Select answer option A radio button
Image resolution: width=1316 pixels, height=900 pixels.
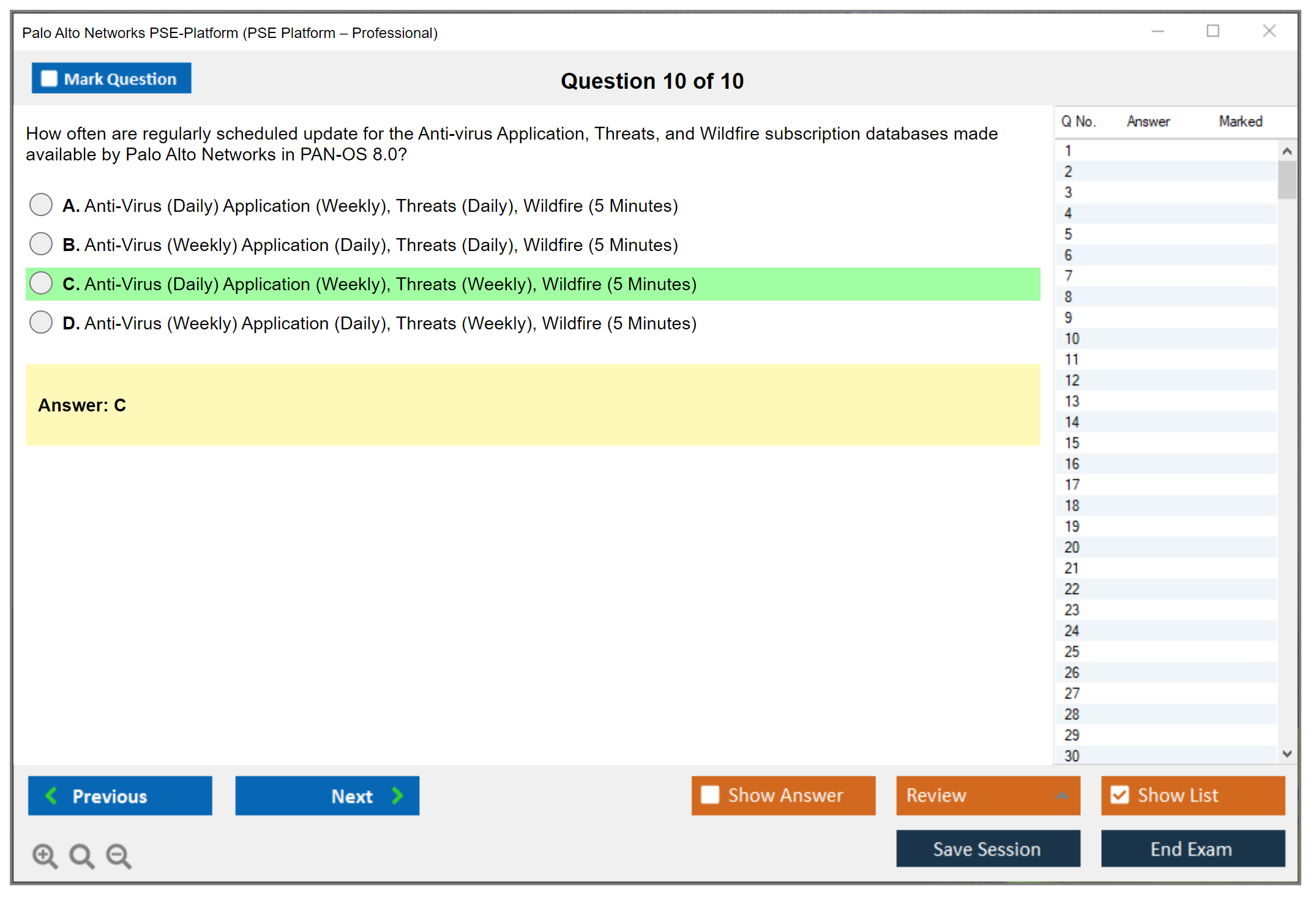(x=41, y=204)
